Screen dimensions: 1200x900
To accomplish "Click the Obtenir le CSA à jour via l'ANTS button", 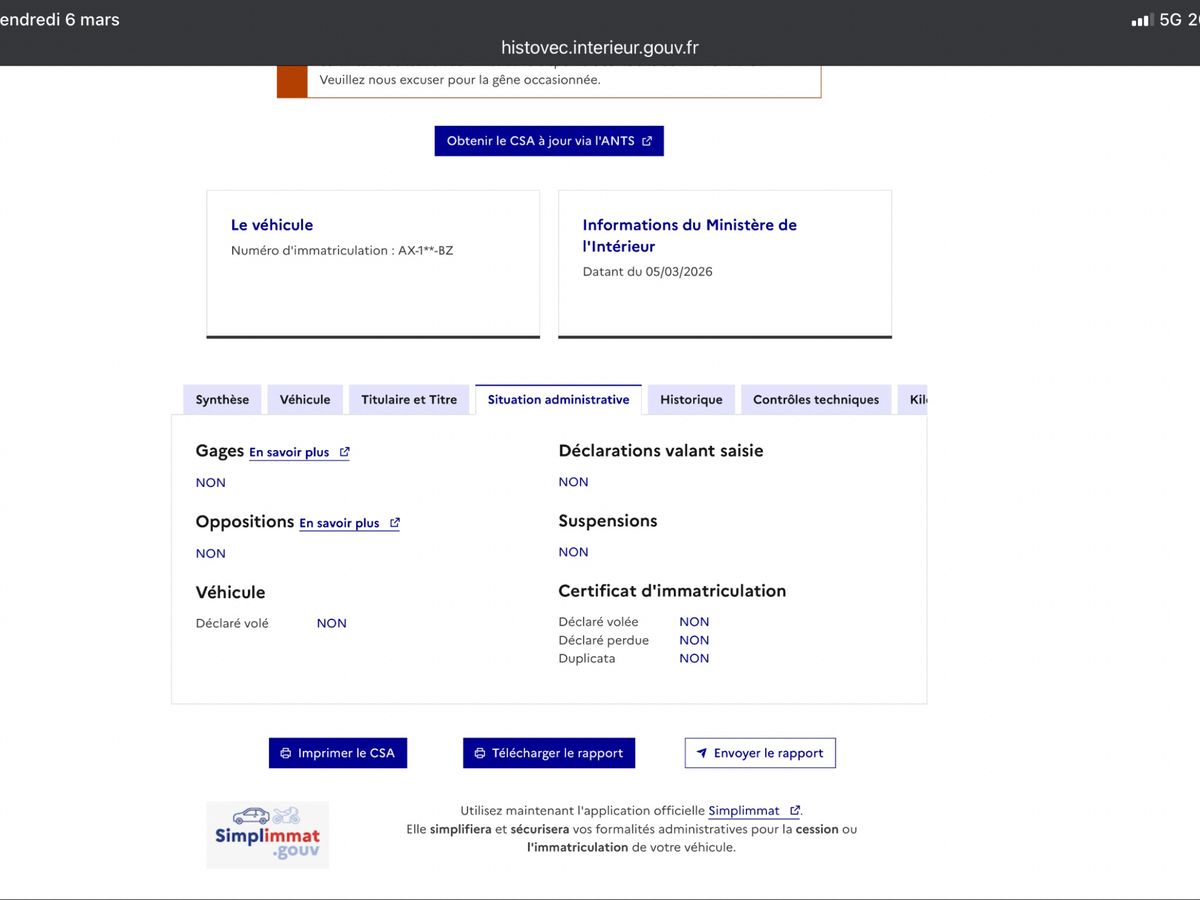I will coord(549,141).
